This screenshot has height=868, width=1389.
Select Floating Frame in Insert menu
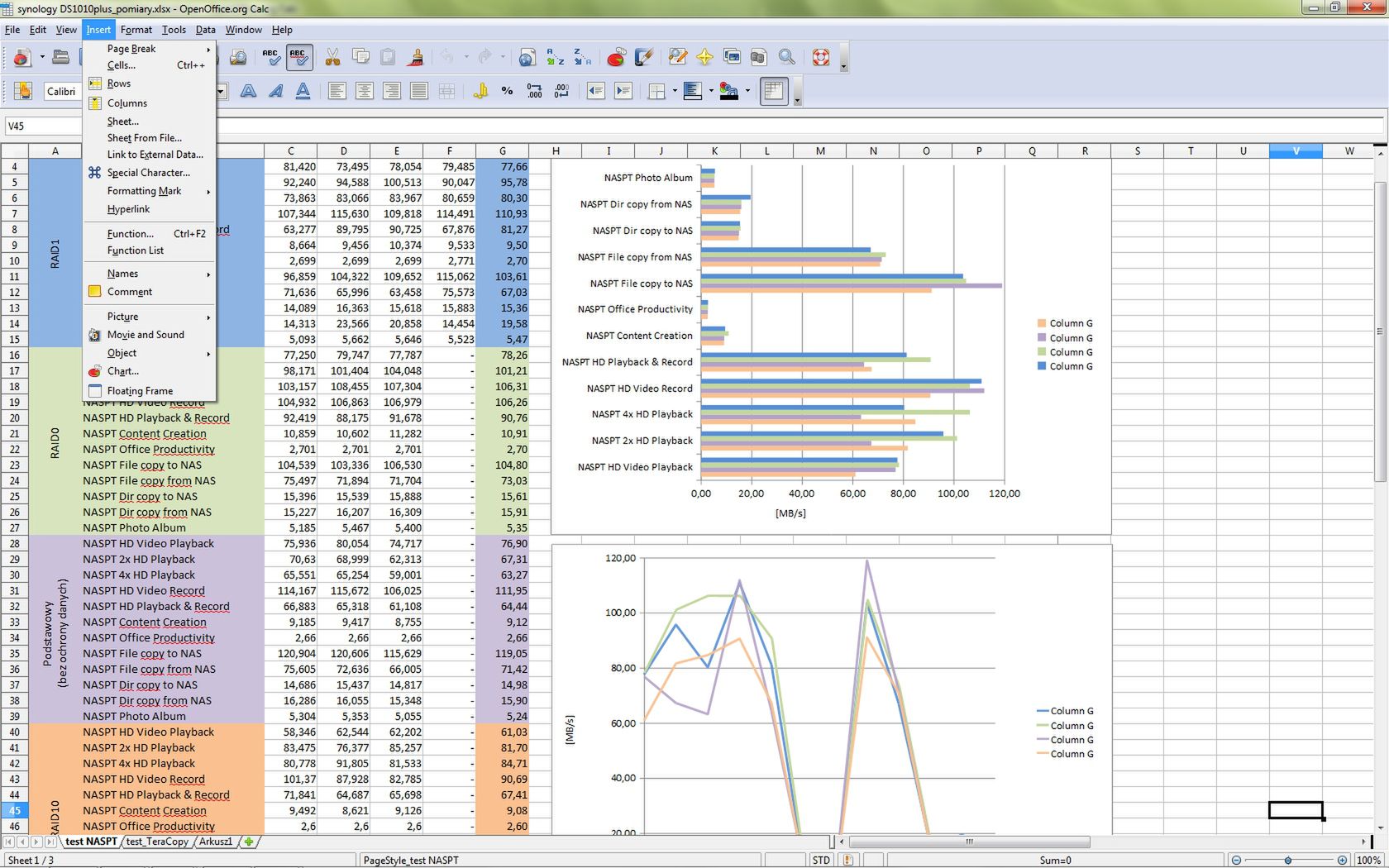150,391
